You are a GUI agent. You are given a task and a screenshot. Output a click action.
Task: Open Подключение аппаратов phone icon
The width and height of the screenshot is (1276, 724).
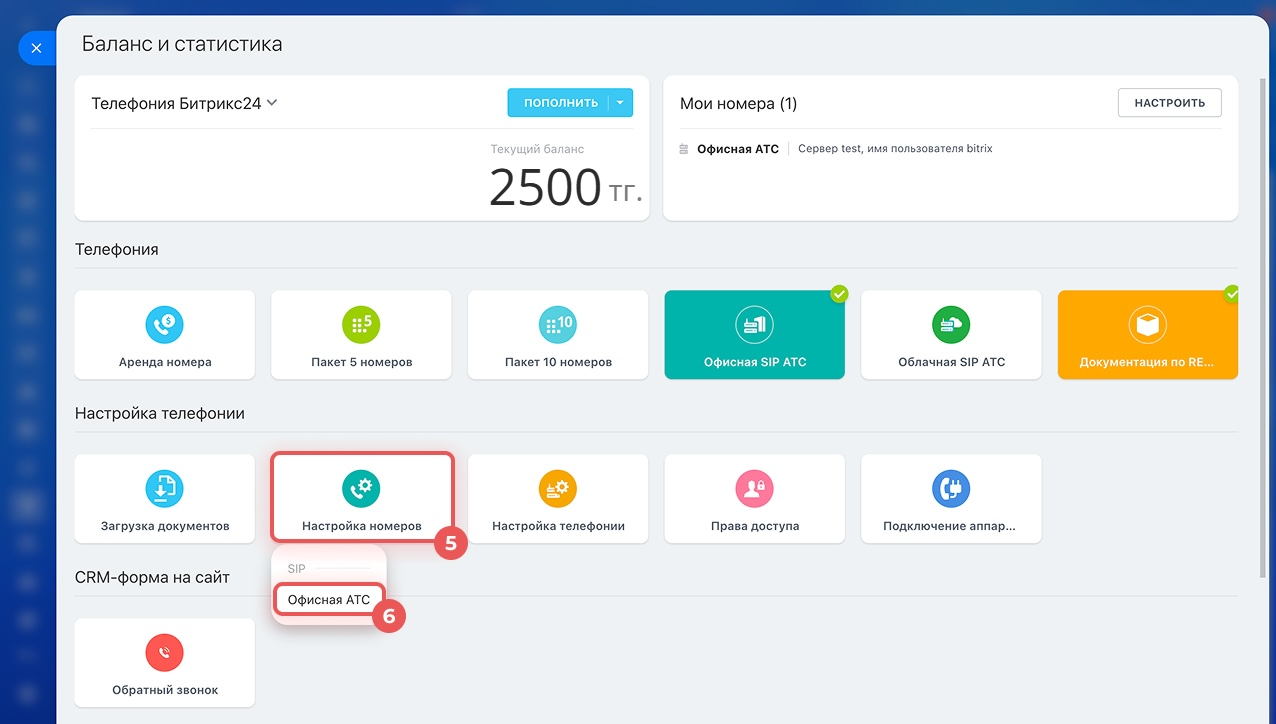point(951,488)
